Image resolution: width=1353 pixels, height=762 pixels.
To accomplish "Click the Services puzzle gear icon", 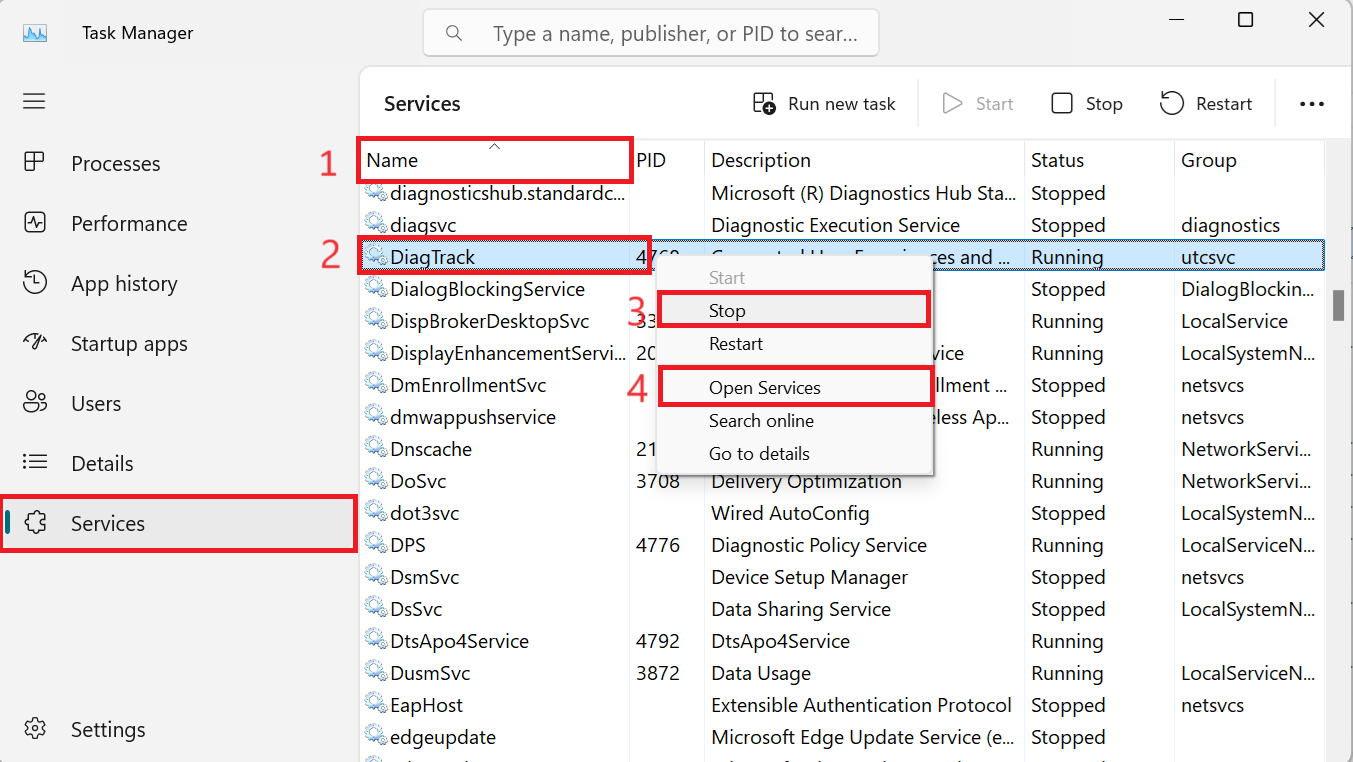I will pos(35,523).
